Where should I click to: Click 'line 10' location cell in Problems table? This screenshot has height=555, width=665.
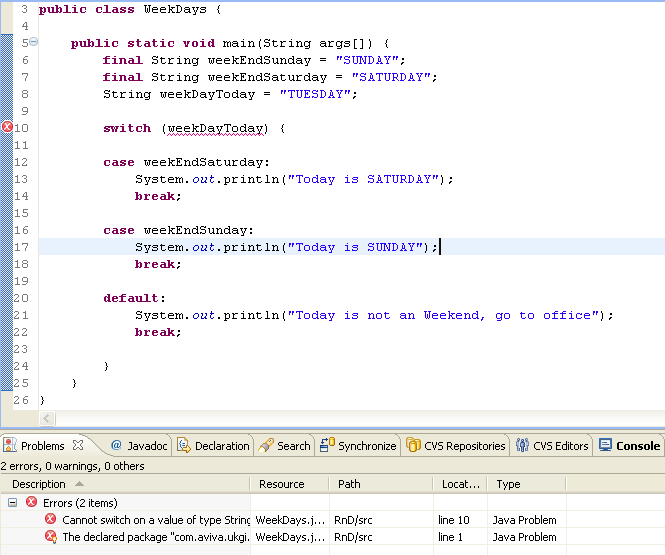[x=454, y=520]
